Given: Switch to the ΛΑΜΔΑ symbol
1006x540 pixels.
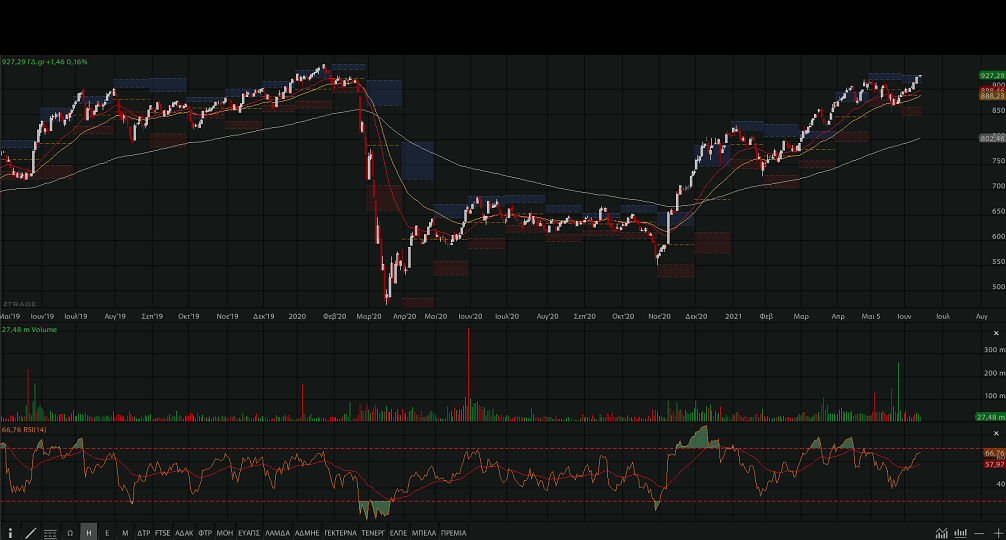Looking at the screenshot, I should click(277, 533).
